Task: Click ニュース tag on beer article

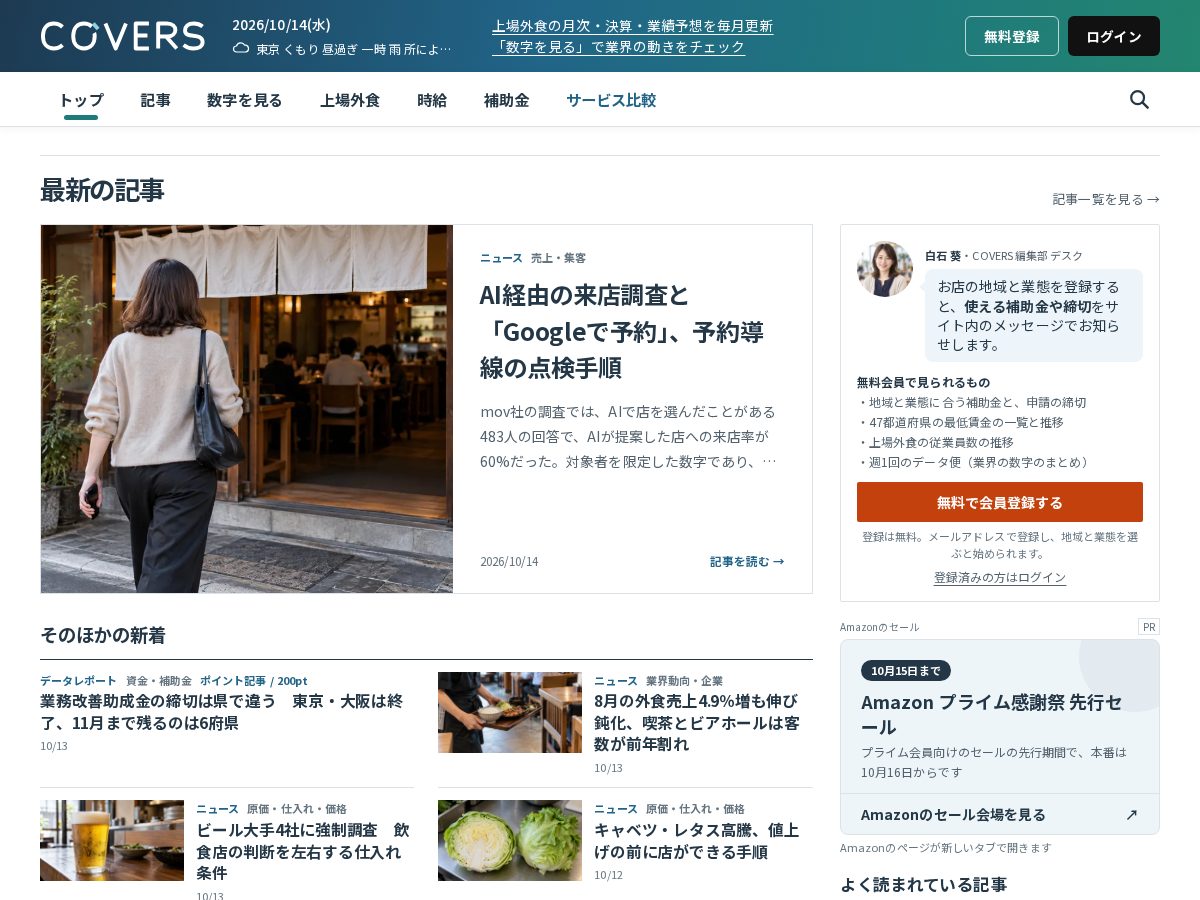Action: (x=217, y=808)
